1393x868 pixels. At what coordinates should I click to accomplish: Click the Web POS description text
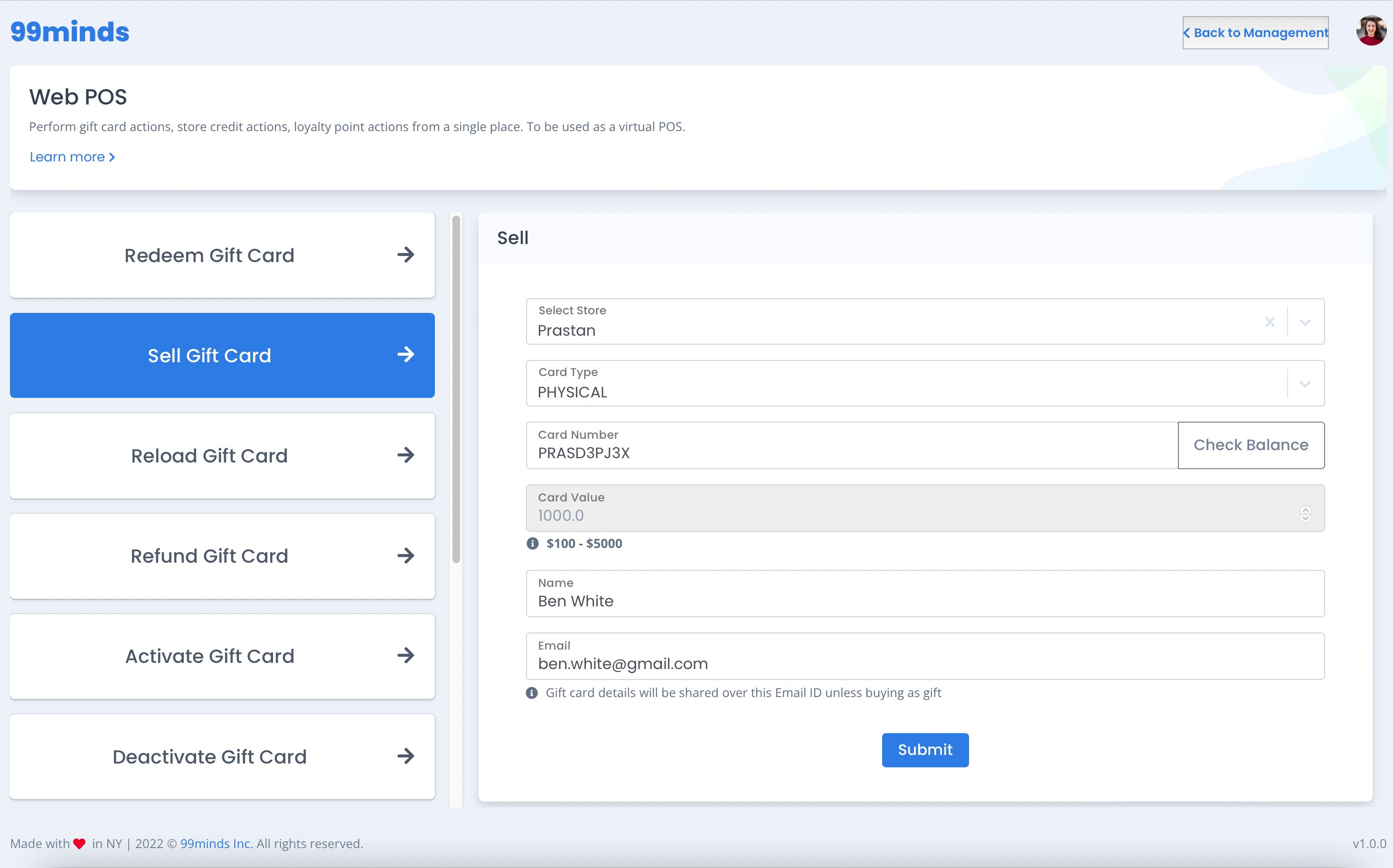click(357, 127)
